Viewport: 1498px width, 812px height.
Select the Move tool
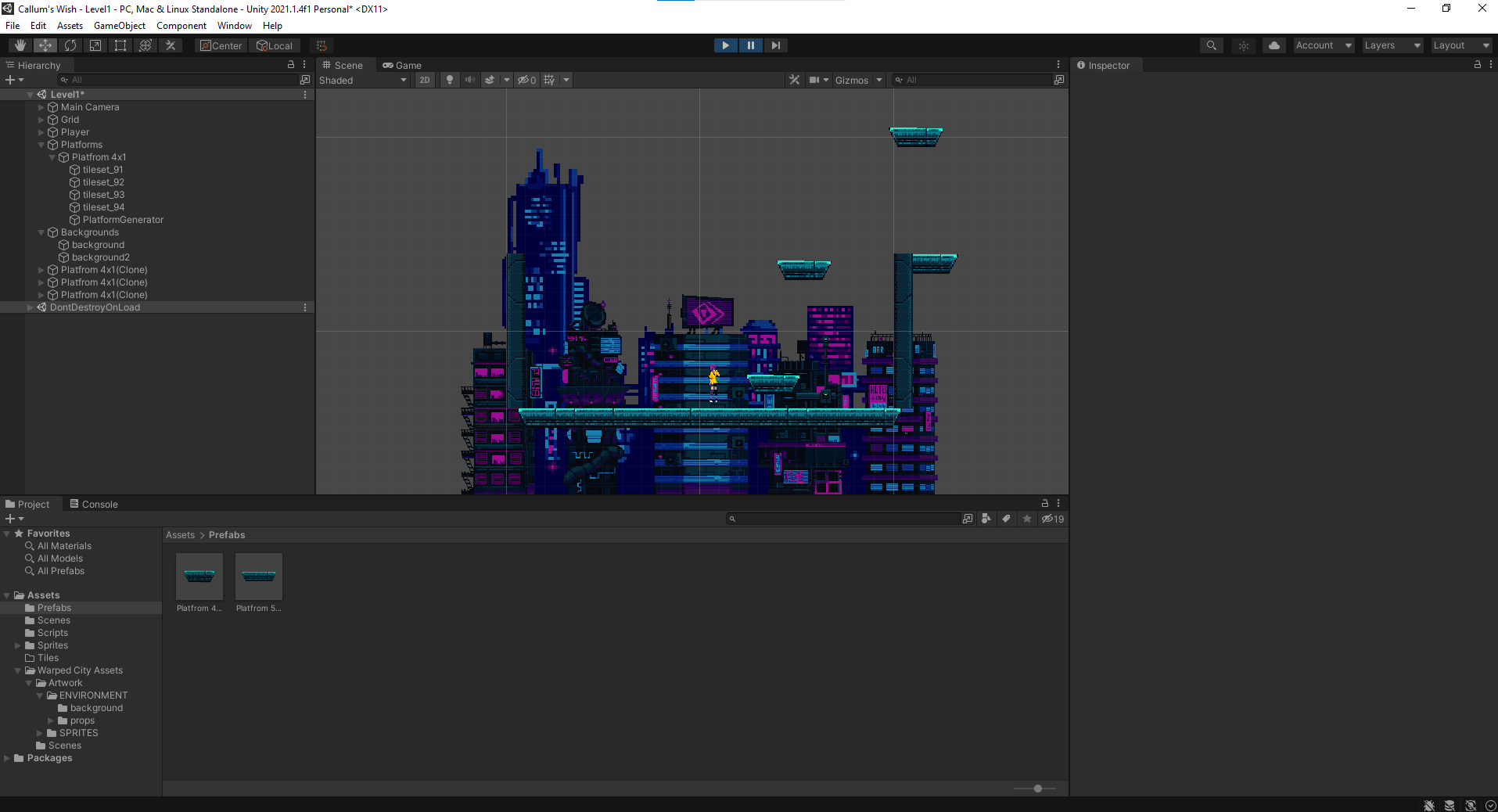[x=45, y=45]
